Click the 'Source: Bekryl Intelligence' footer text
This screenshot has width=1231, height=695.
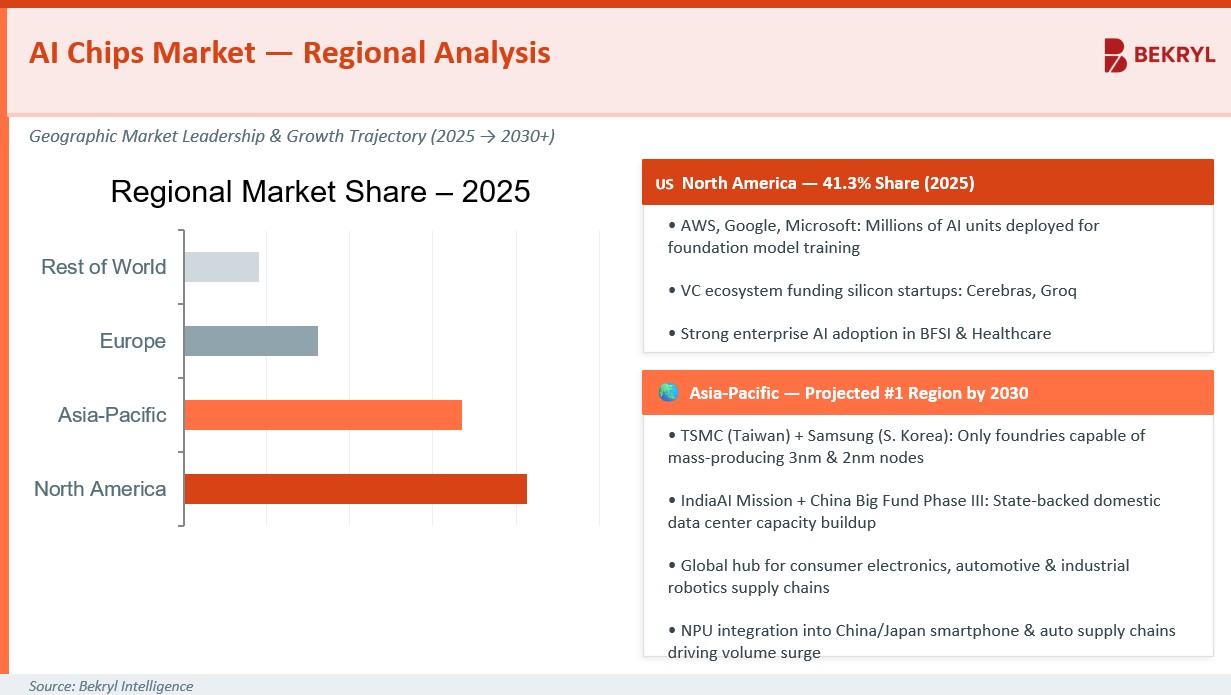(x=111, y=686)
